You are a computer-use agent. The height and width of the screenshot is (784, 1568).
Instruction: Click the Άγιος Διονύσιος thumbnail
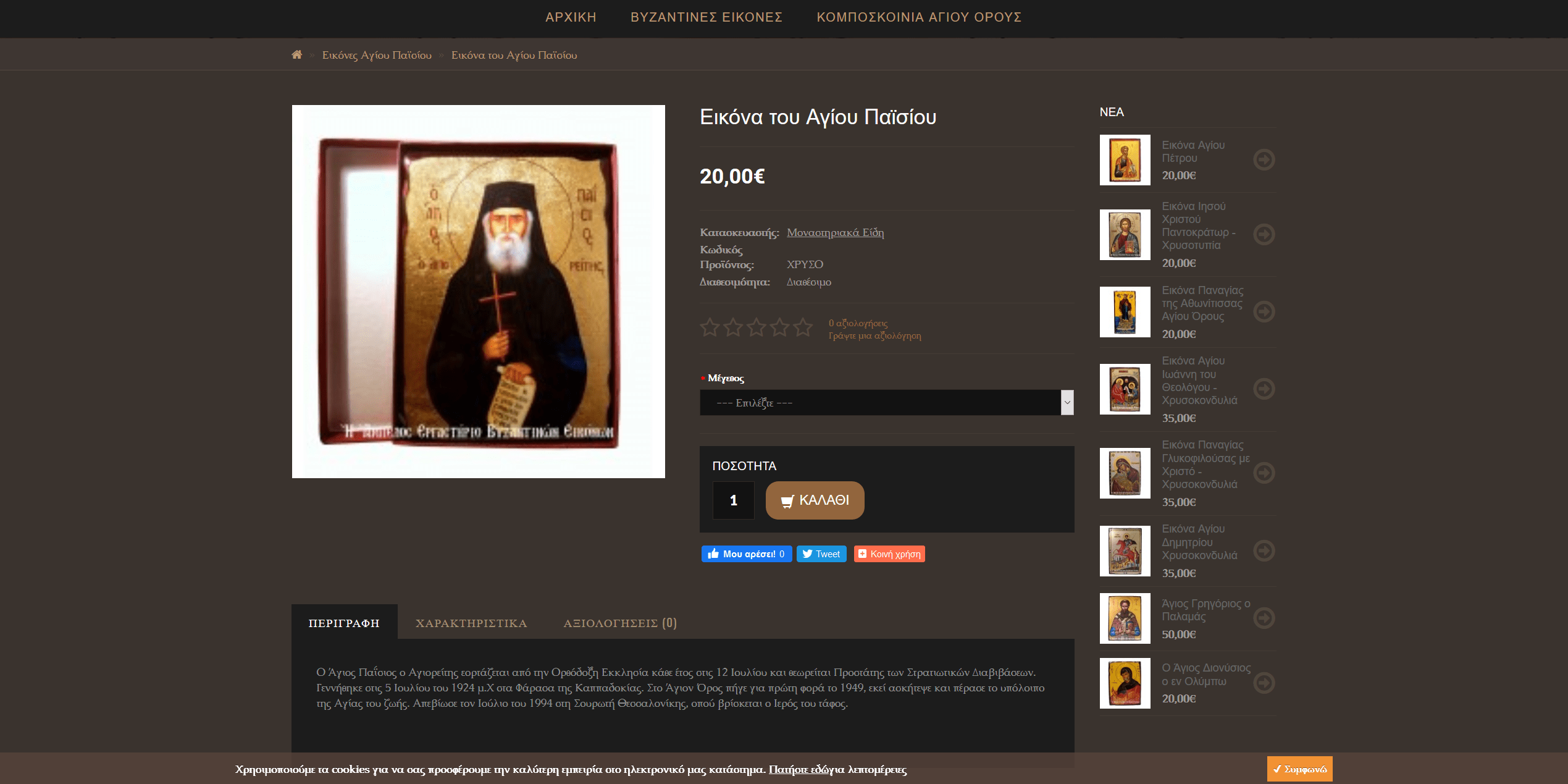click(x=1125, y=683)
